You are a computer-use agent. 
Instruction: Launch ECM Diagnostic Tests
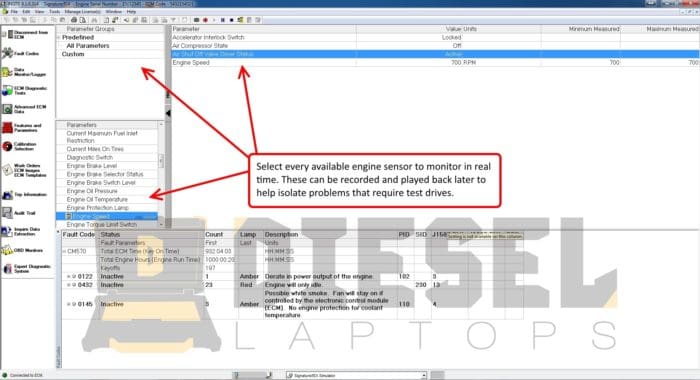point(26,91)
